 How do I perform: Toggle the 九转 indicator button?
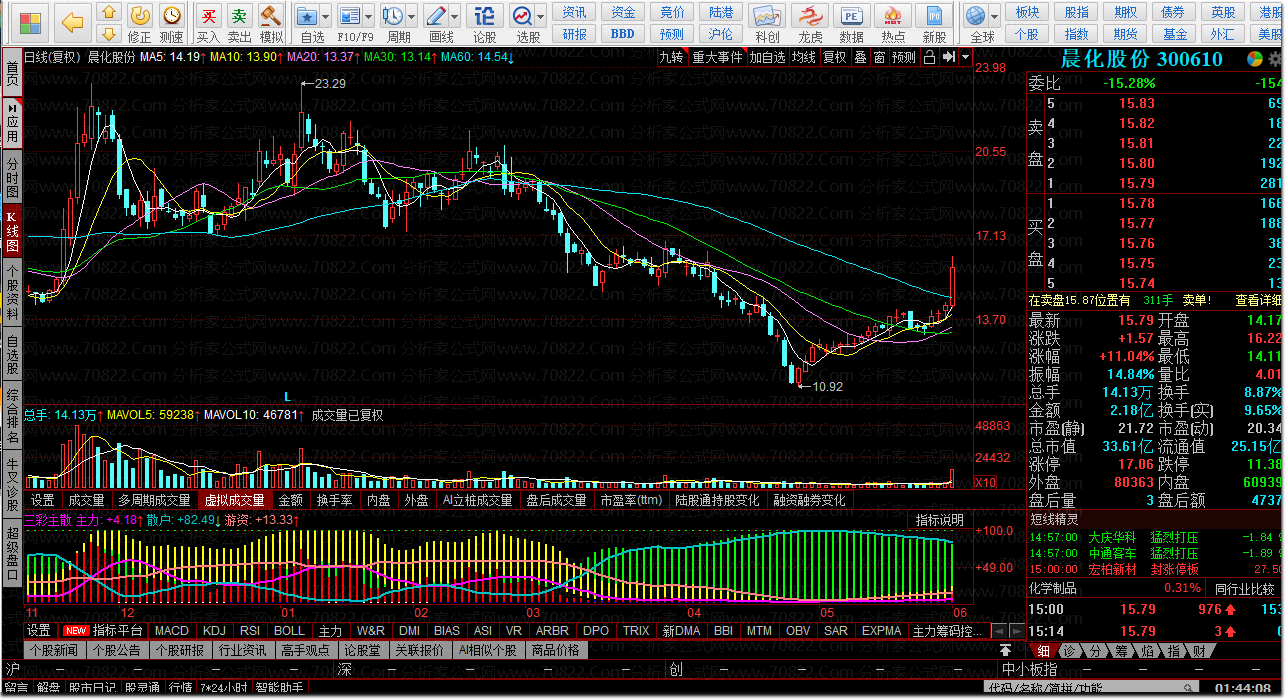[671, 57]
